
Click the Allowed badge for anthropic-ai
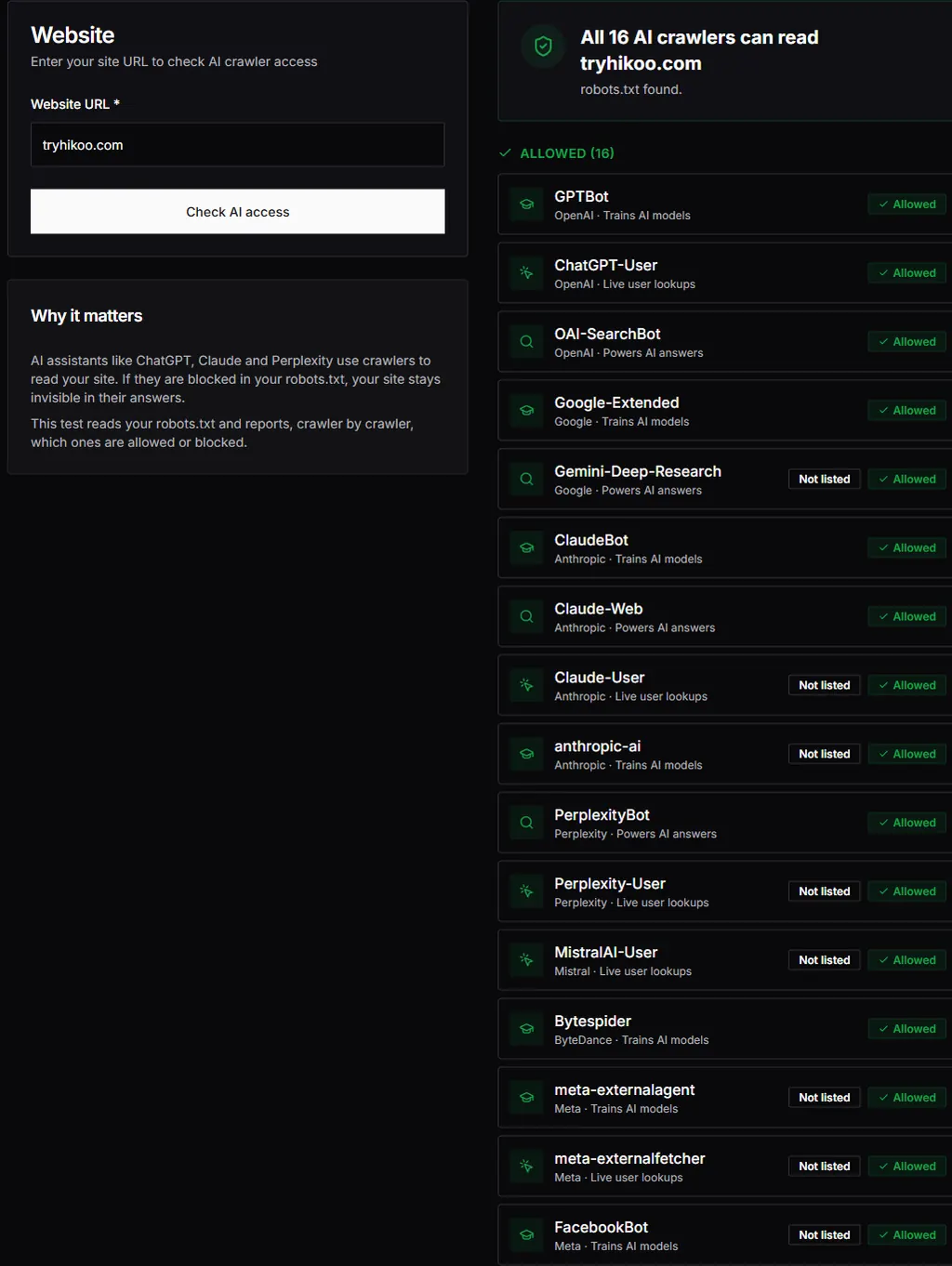pos(907,755)
